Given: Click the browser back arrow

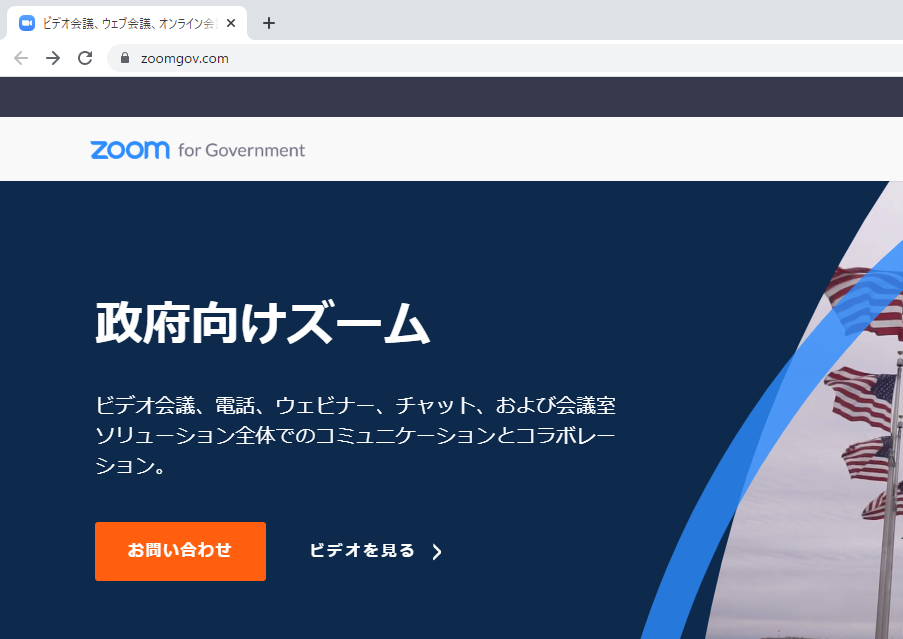Looking at the screenshot, I should pyautogui.click(x=21, y=58).
